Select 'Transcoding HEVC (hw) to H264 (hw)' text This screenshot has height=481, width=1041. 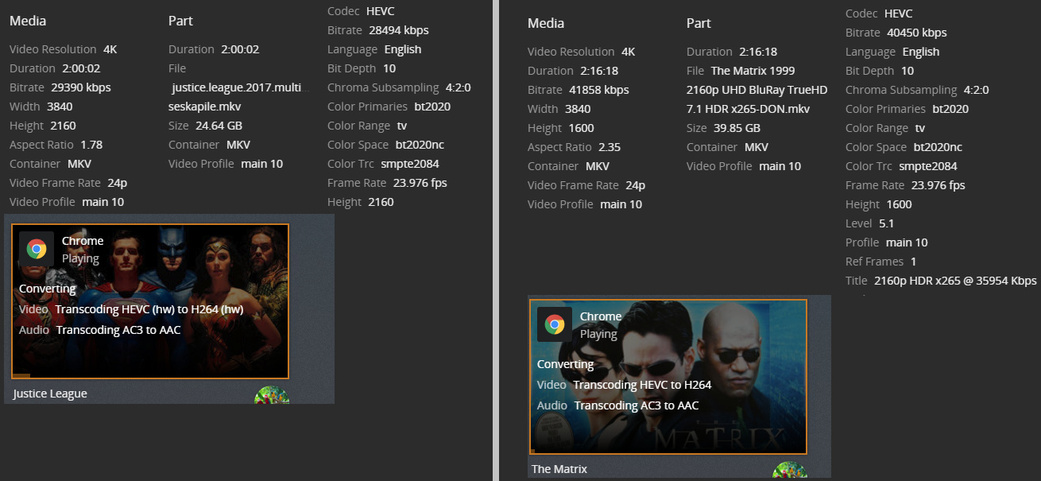(x=149, y=309)
